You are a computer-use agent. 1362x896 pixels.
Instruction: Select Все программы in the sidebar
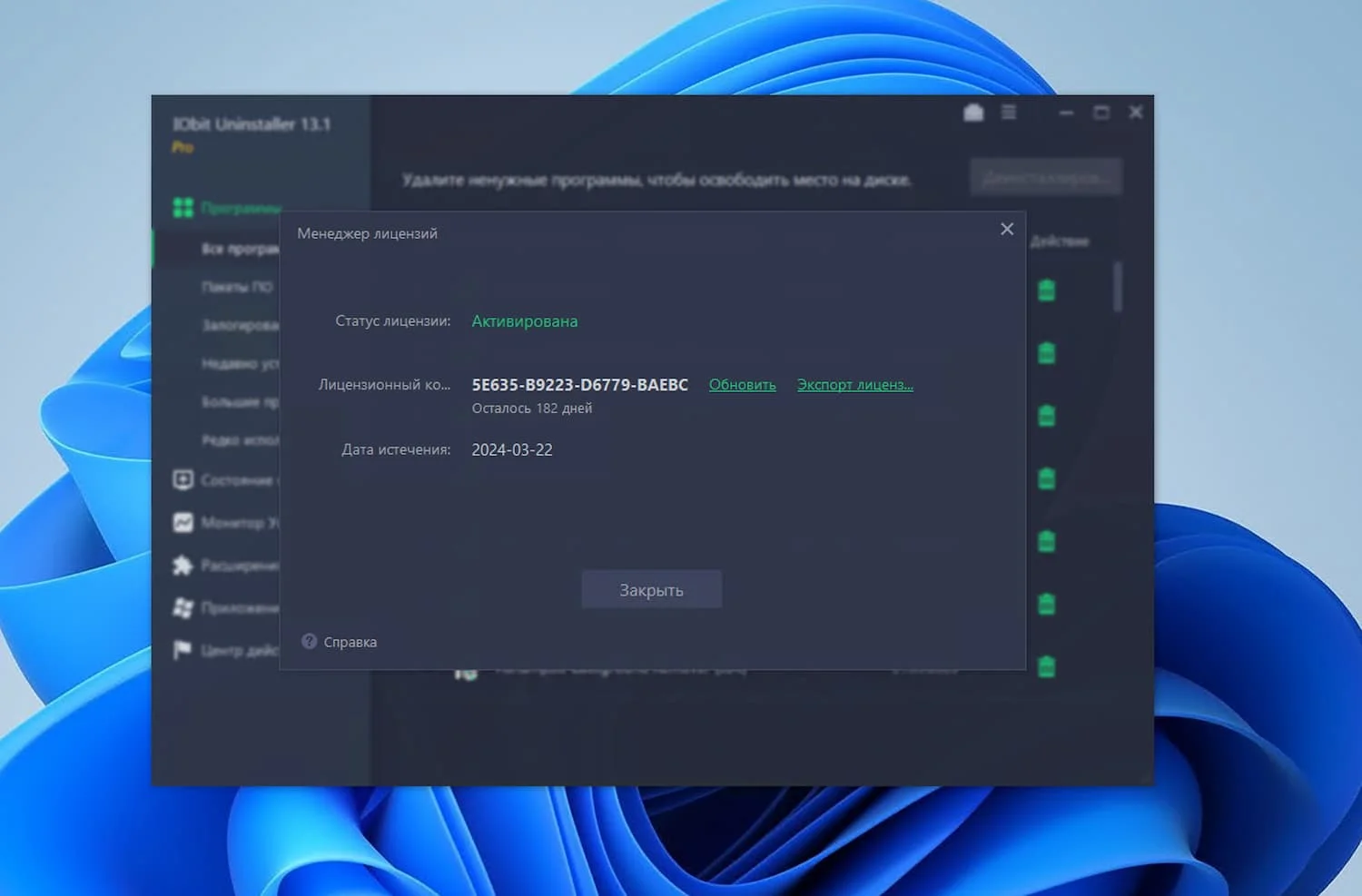[241, 249]
